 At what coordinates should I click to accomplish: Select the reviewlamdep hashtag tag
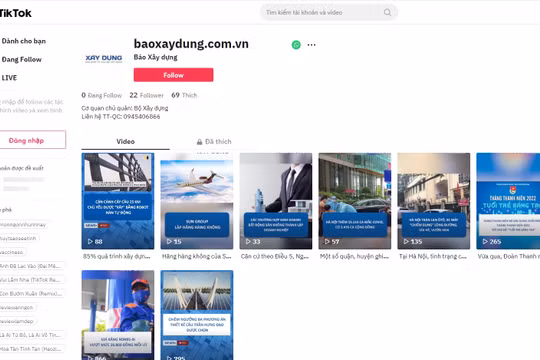tap(18, 321)
